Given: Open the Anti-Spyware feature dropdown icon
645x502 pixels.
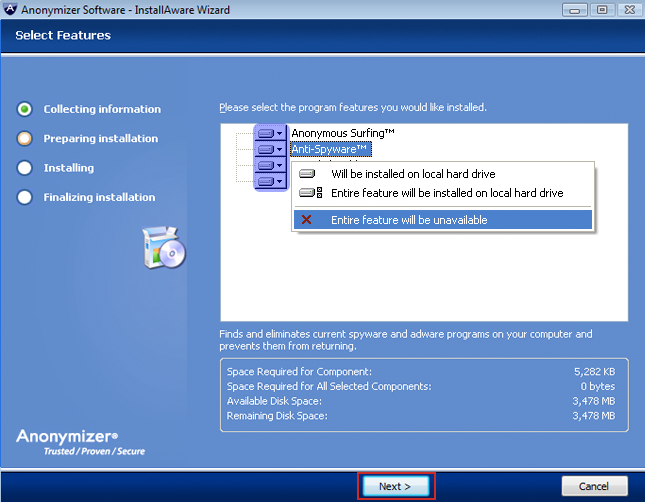Looking at the screenshot, I should 271,149.
